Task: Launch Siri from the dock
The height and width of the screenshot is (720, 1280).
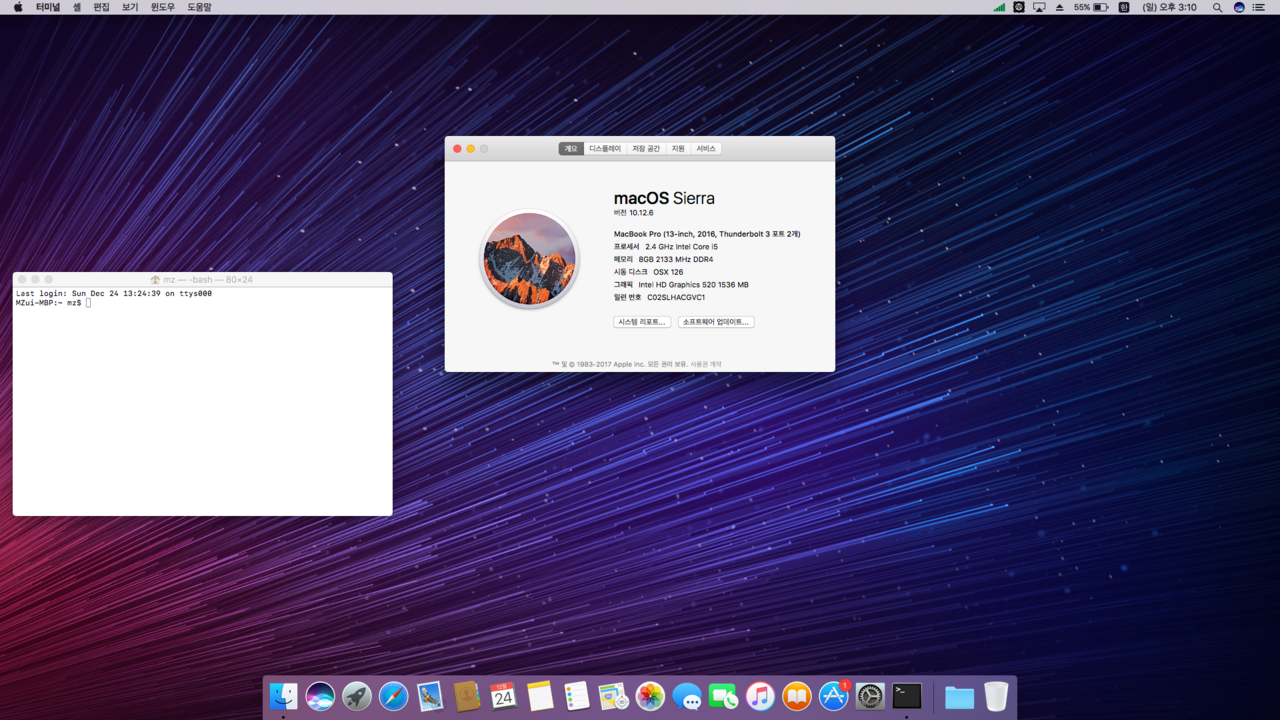Action: [x=320, y=696]
